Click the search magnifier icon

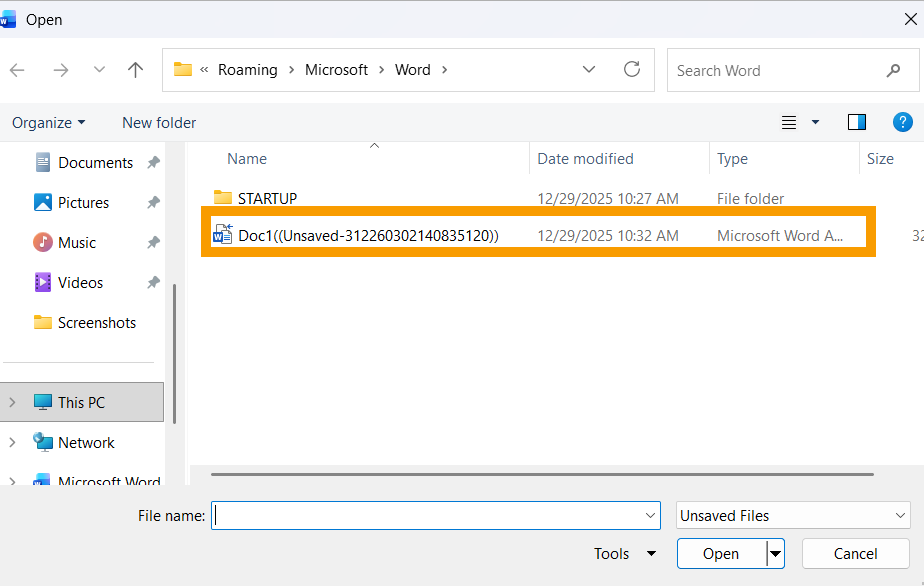tap(893, 71)
